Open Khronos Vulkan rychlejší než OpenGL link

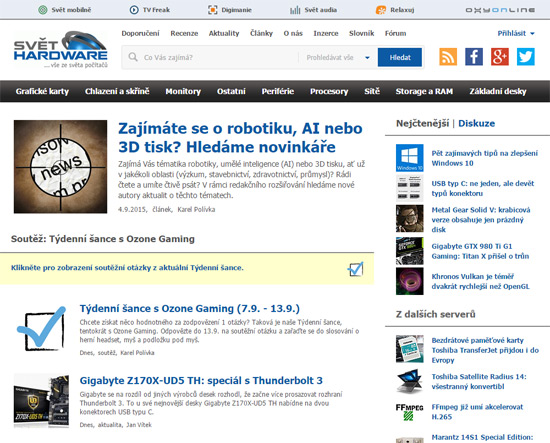(480, 281)
